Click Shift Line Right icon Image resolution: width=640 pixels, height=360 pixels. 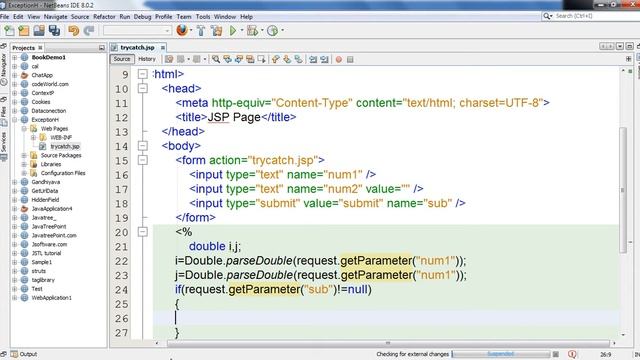click(324, 60)
